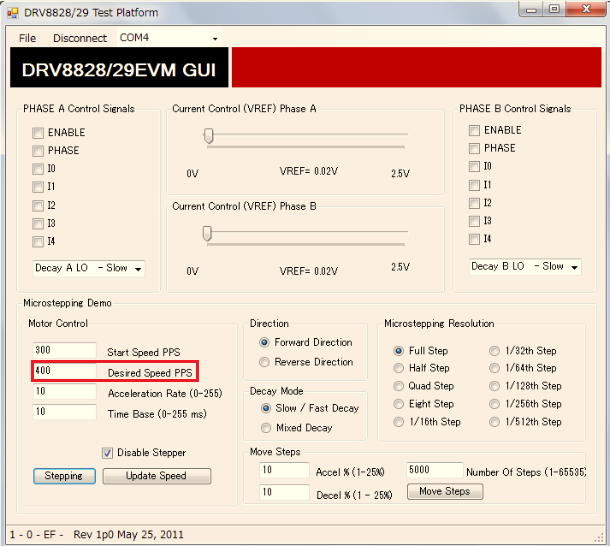610x546 pixels.
Task: Click the Update Speed button
Action: [x=157, y=476]
